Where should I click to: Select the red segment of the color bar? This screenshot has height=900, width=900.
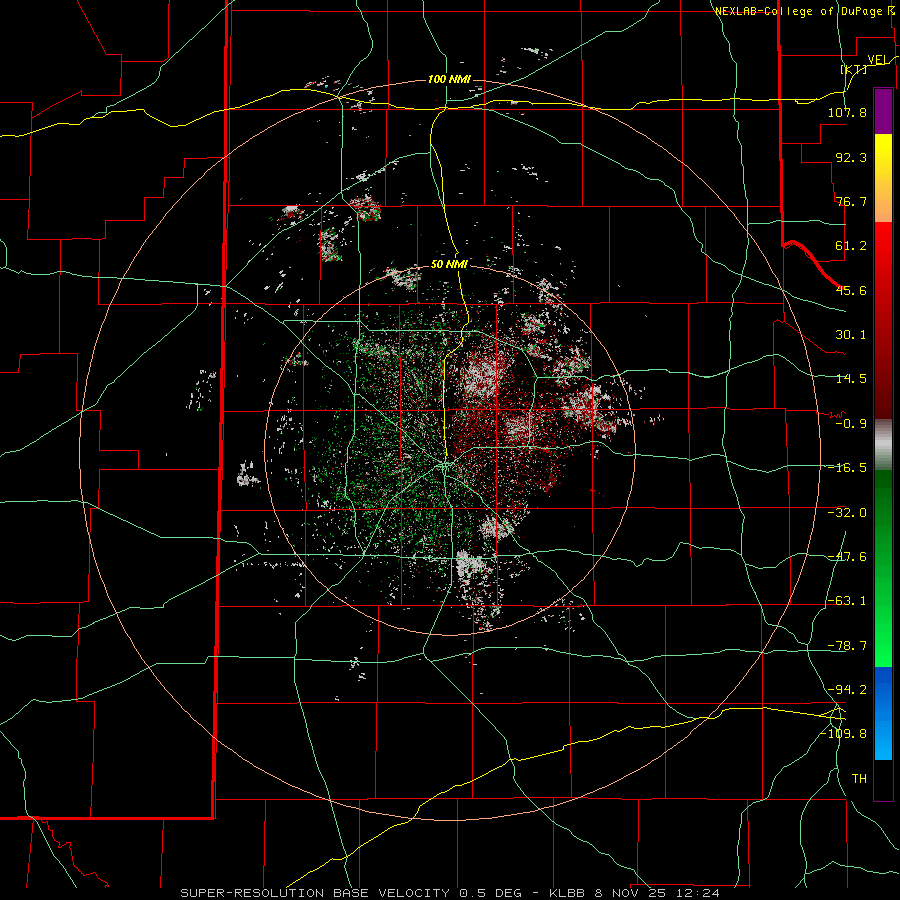(x=883, y=320)
